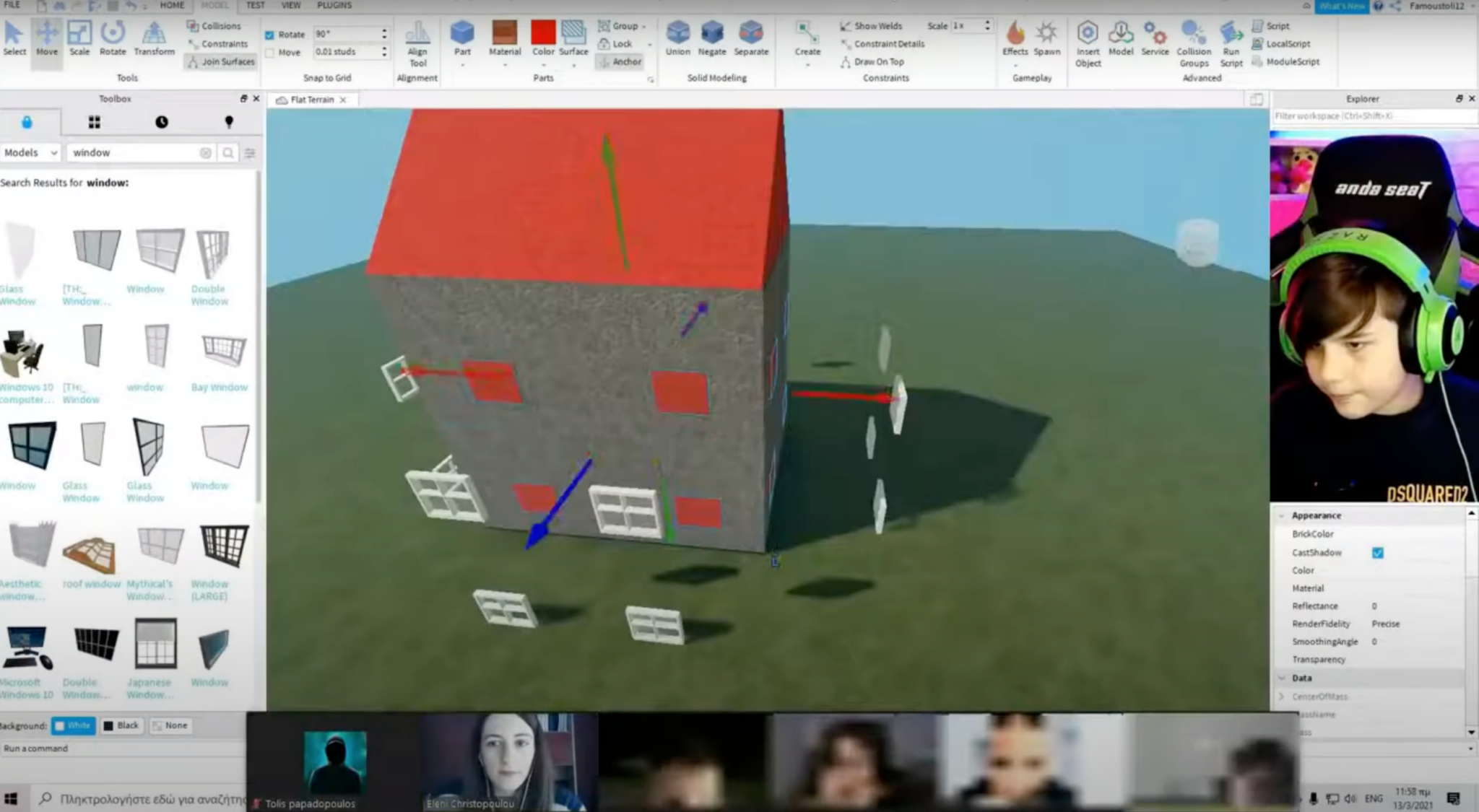
Task: Click Insert Object
Action: tap(1088, 44)
